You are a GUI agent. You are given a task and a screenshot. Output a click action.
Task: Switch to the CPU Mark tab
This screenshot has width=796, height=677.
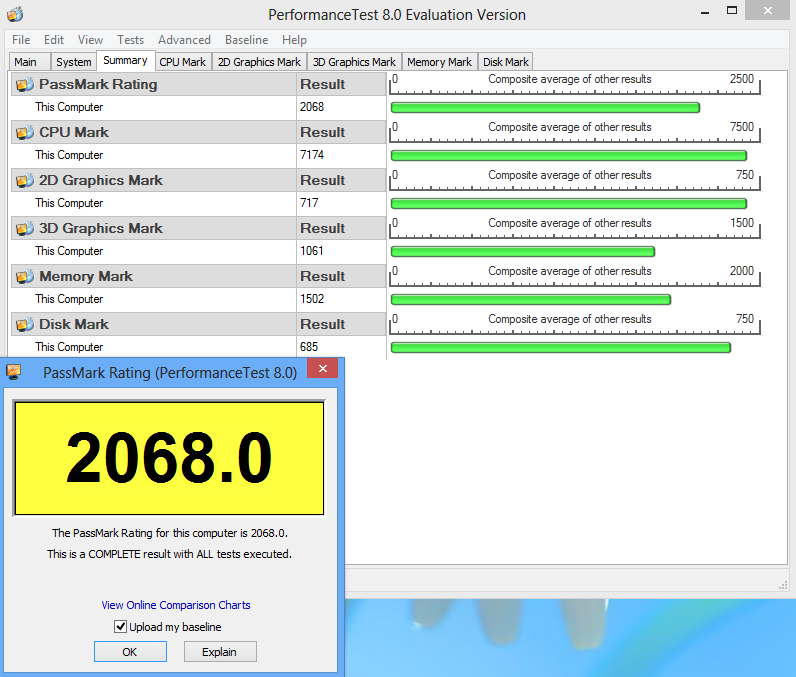(183, 62)
